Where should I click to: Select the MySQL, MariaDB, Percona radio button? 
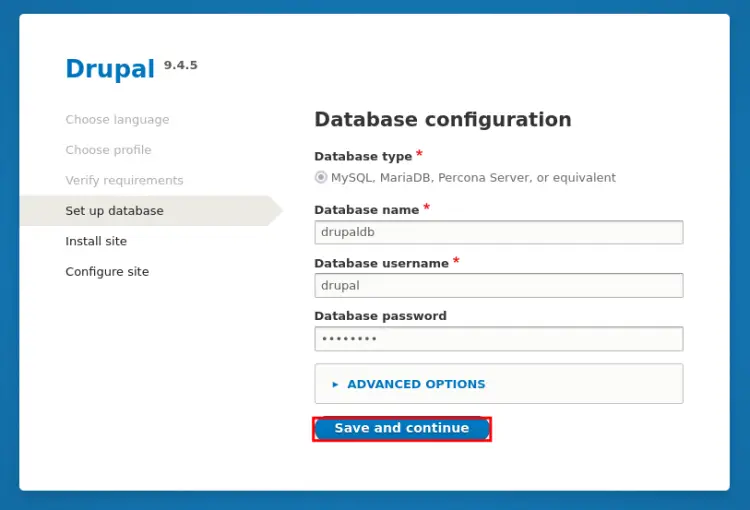coord(321,177)
